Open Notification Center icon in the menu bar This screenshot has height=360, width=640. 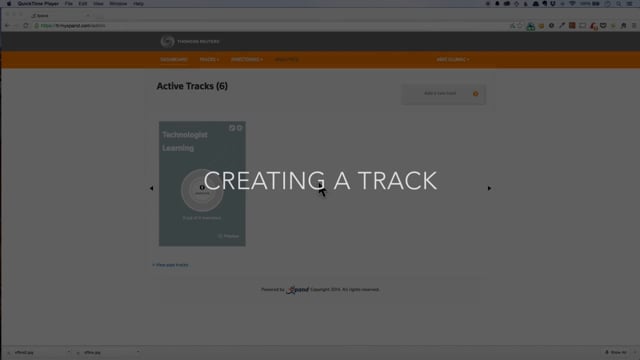tap(630, 4)
